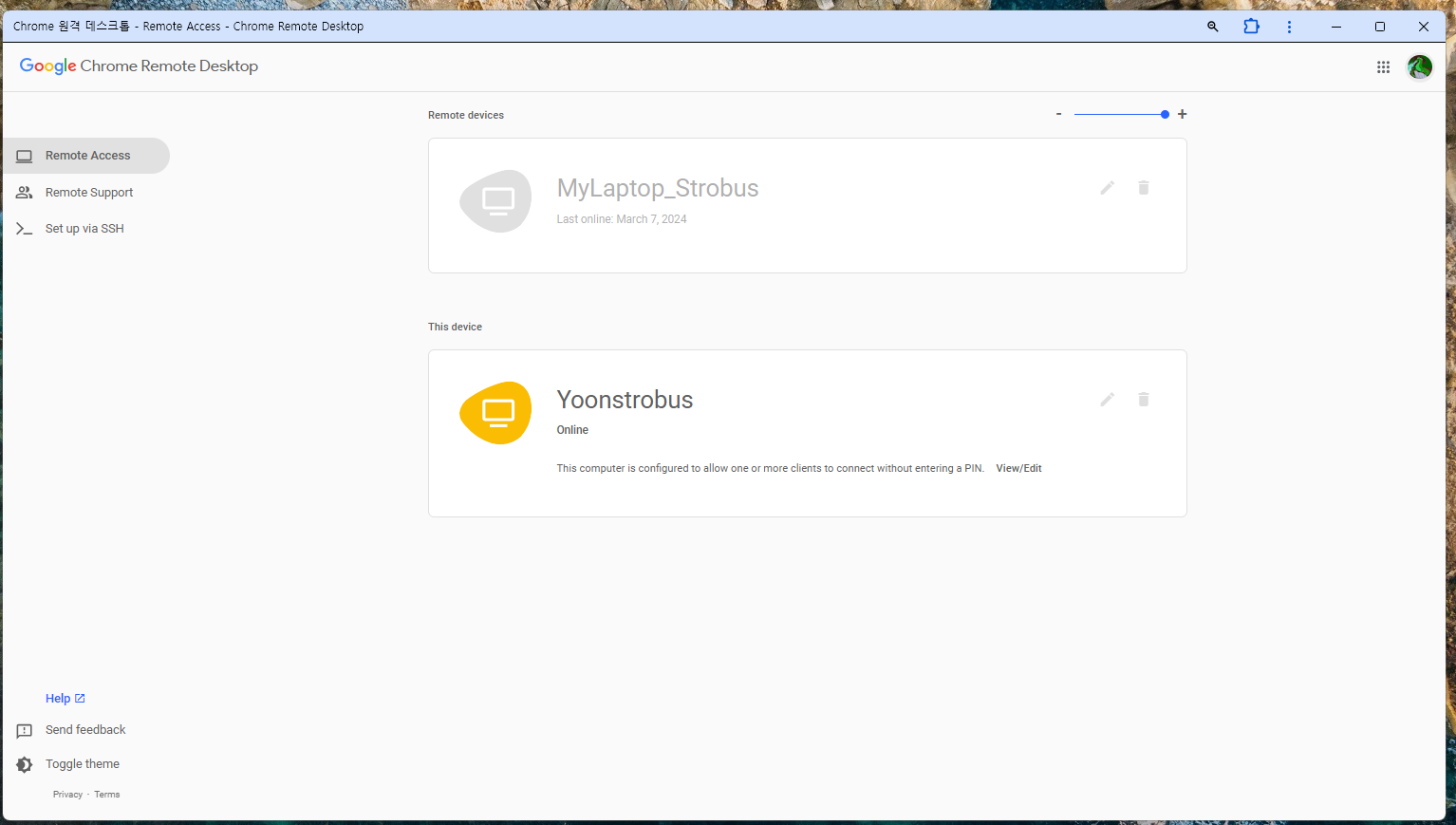Disable remote connections for Yoonstrobus
Screen dimensions: 1456x825
(x=1144, y=400)
